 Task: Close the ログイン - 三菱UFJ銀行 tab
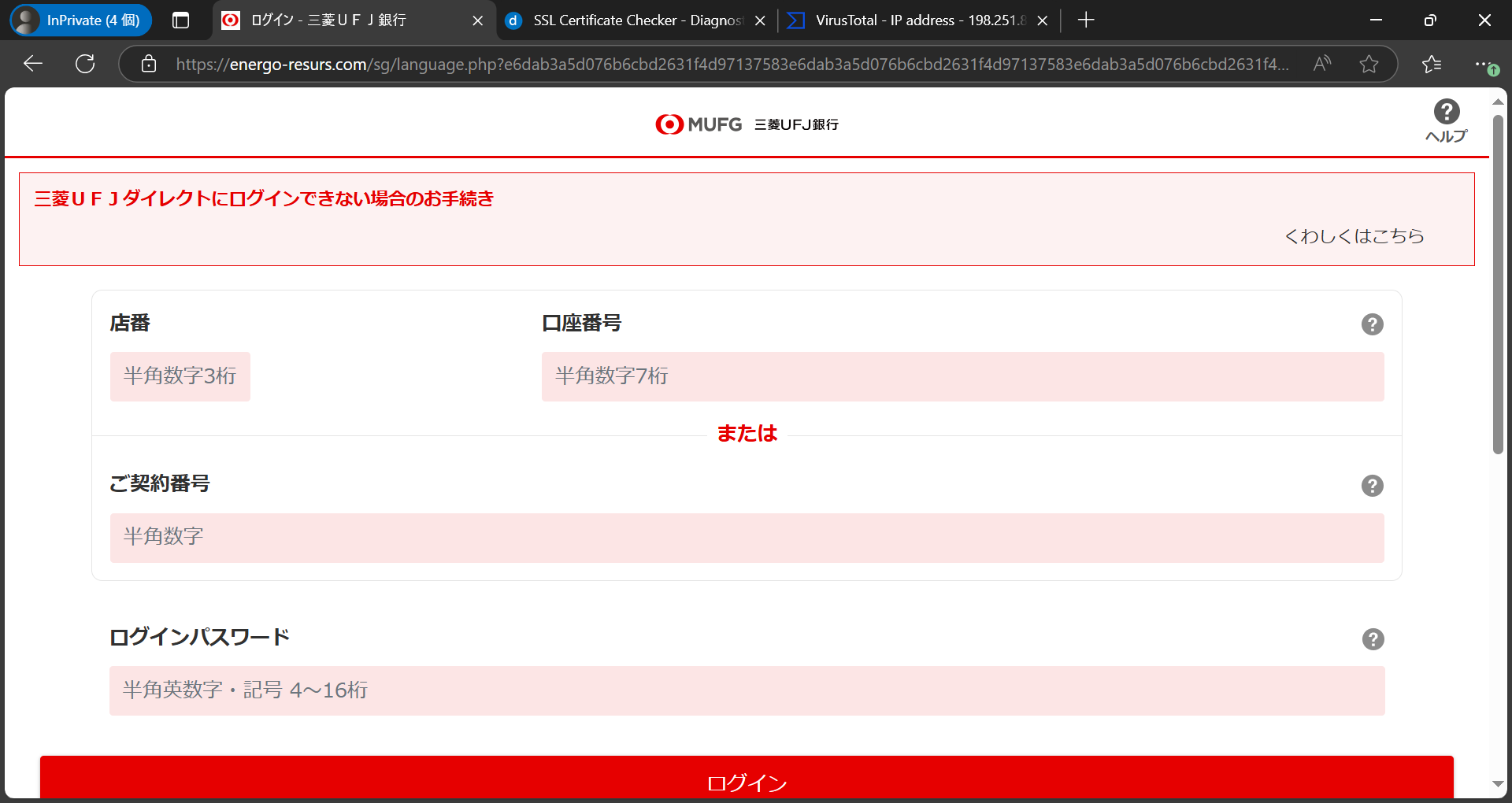pyautogui.click(x=477, y=21)
